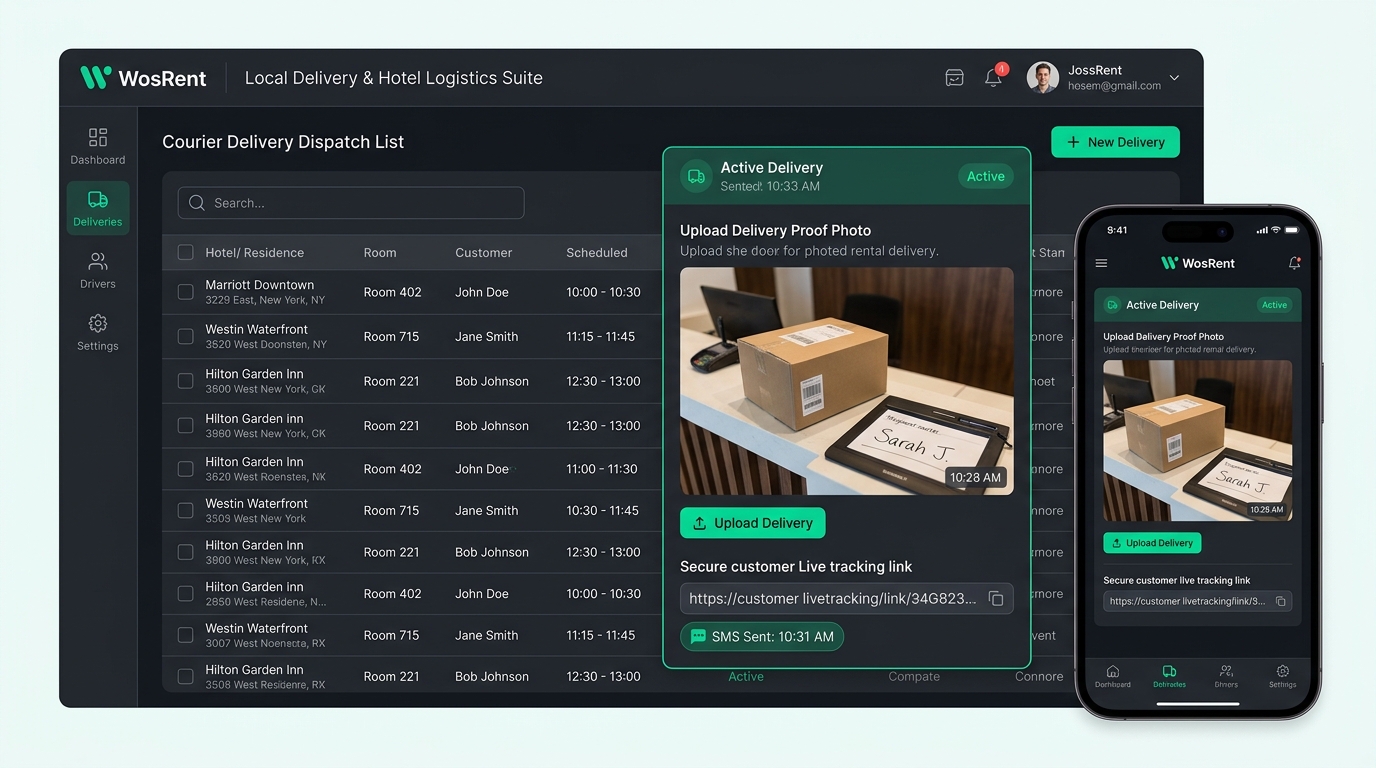Select the Hilton row scheduled 11:00 - 11:30
This screenshot has width=1376, height=768.
click(185, 469)
